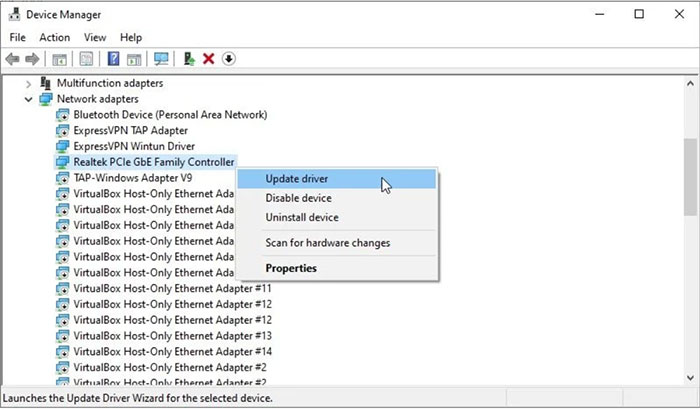
Task: Toggle the Show/Hide Console Tree toolbar icon
Action: (x=59, y=59)
